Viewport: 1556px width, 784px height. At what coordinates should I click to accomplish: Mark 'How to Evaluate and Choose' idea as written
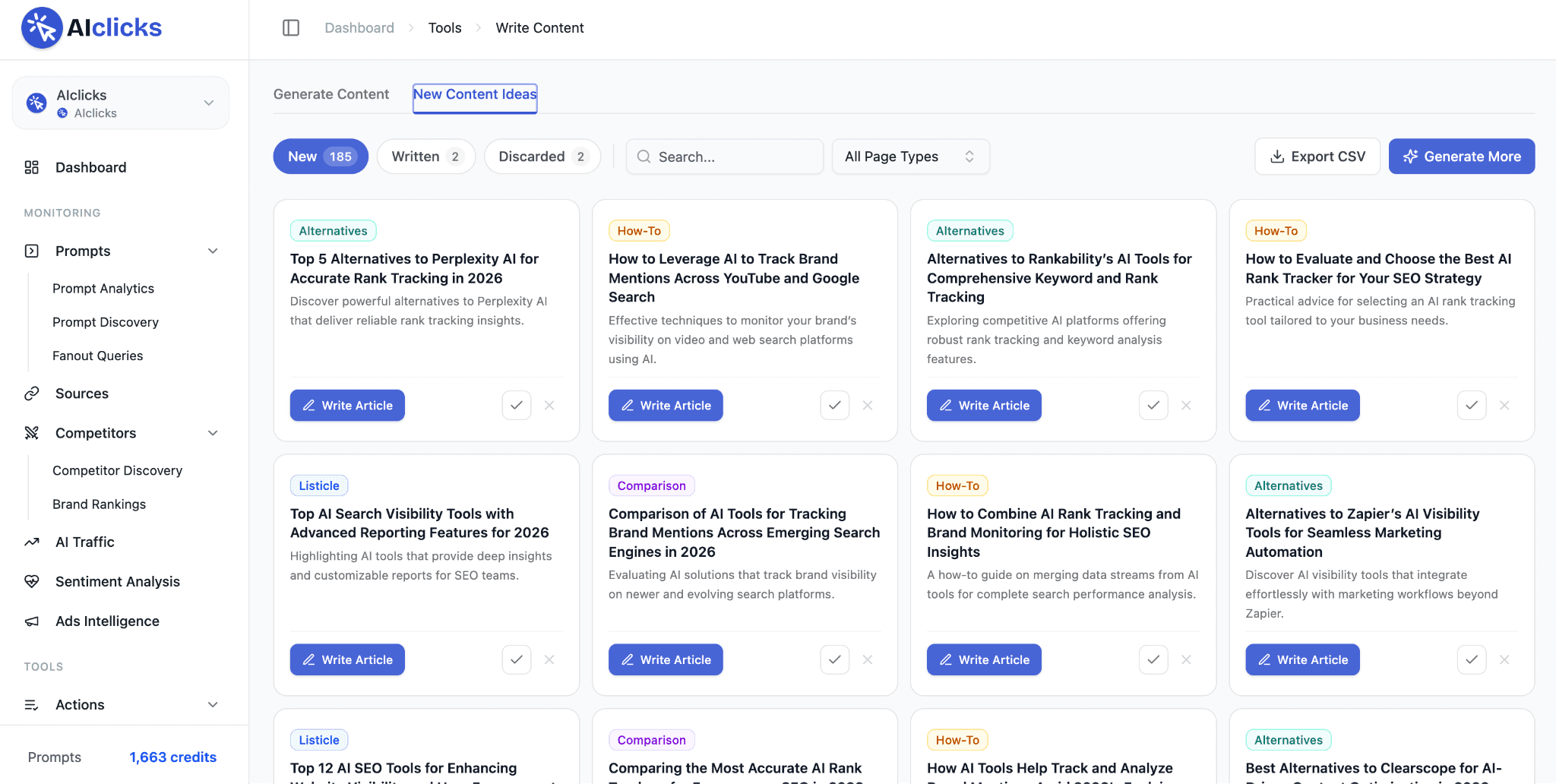1472,406
